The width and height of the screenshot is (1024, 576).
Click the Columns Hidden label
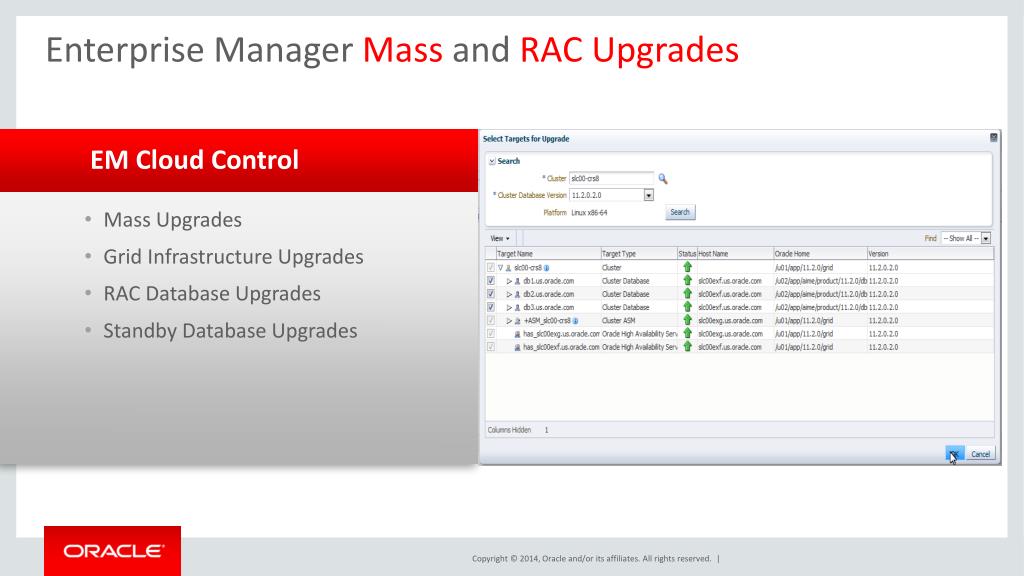tap(509, 430)
